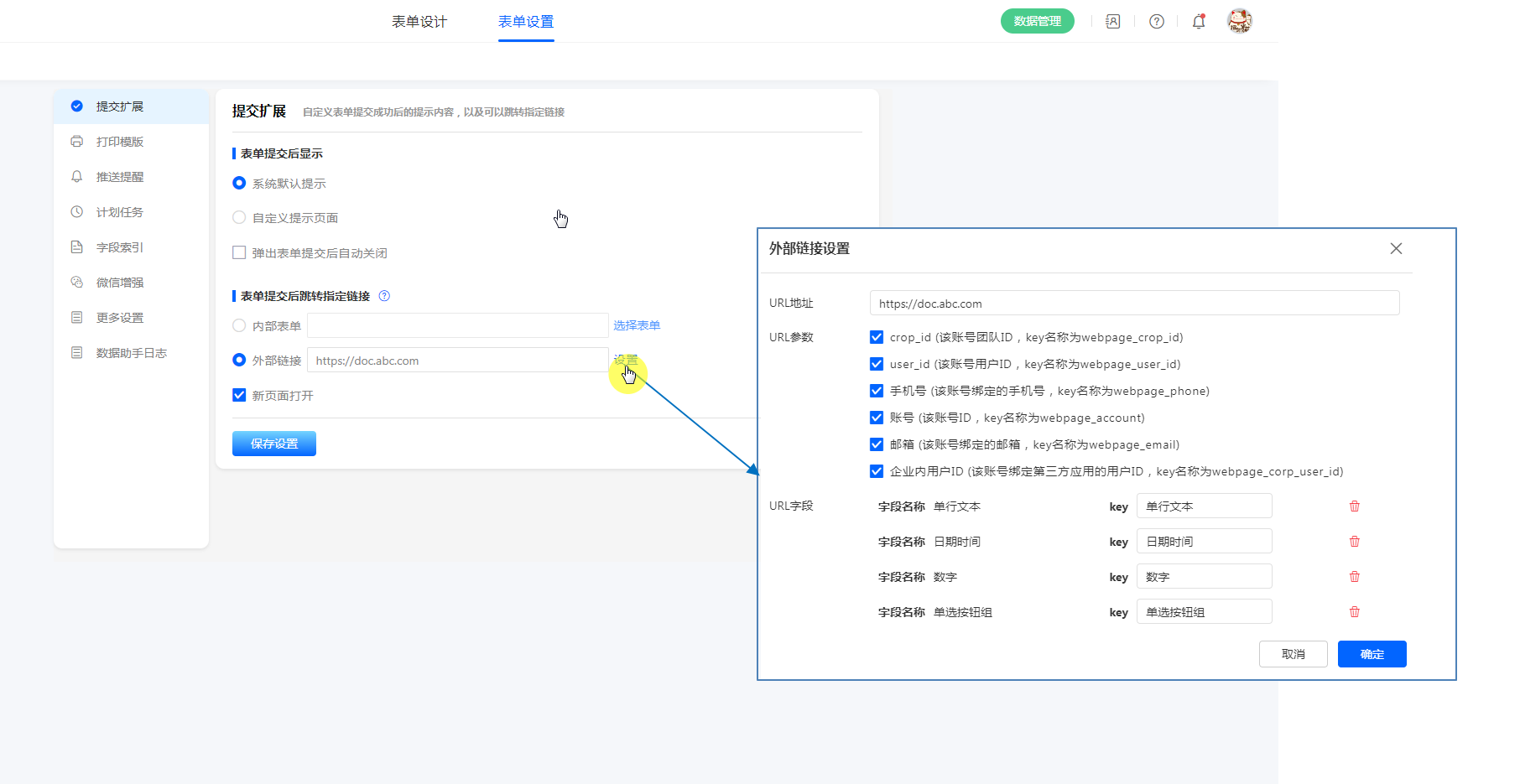The image size is (1520, 784).
Task: Delete the 日期时间 URL field row
Action: tap(1354, 542)
